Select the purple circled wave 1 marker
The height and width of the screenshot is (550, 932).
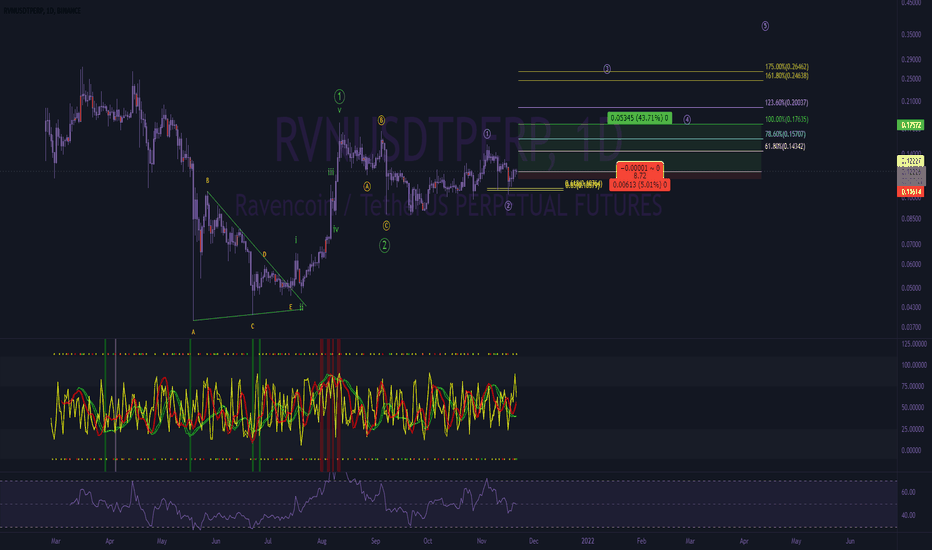point(487,134)
